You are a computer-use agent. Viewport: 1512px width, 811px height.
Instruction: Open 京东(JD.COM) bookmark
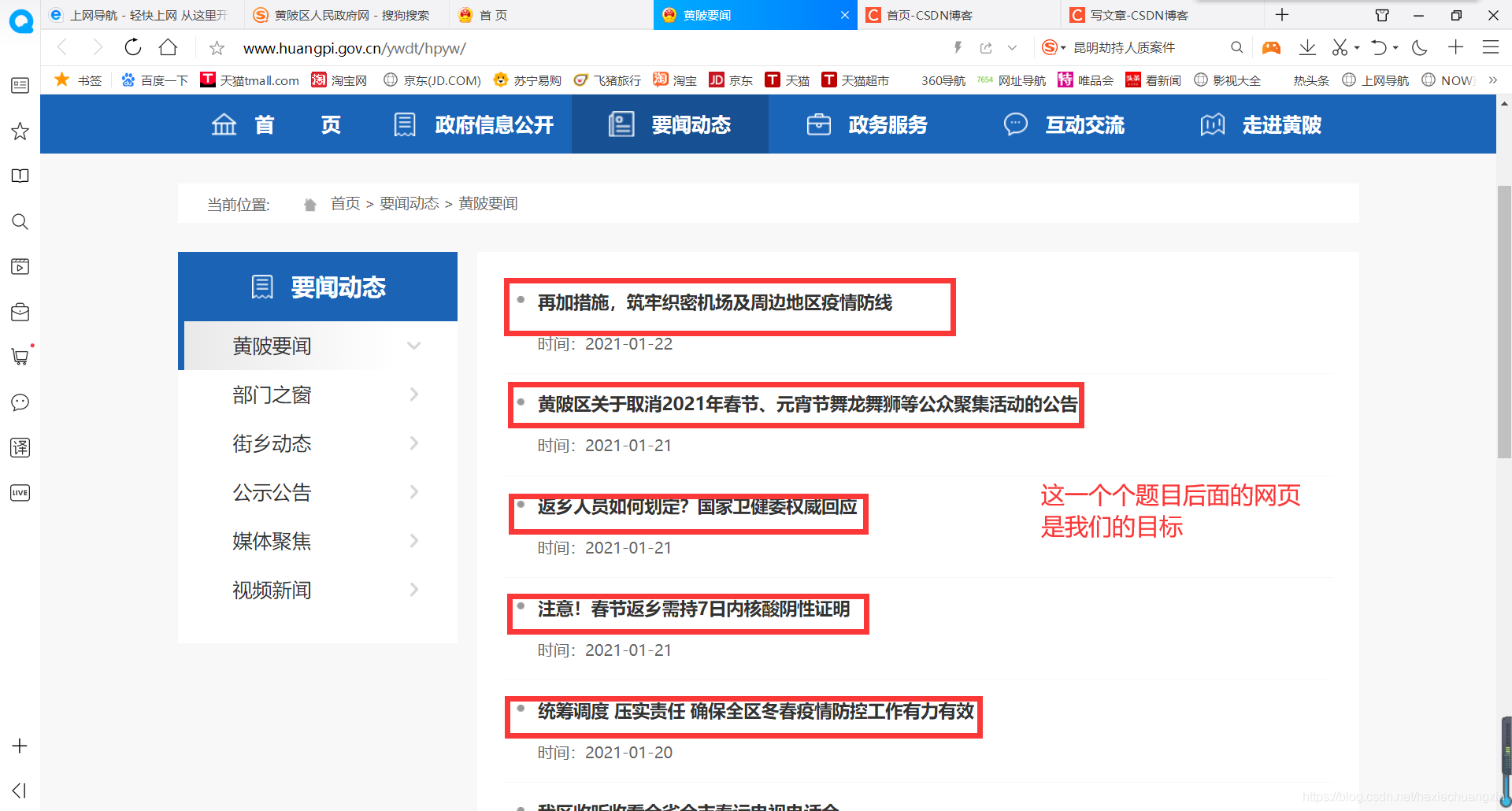pyautogui.click(x=432, y=80)
